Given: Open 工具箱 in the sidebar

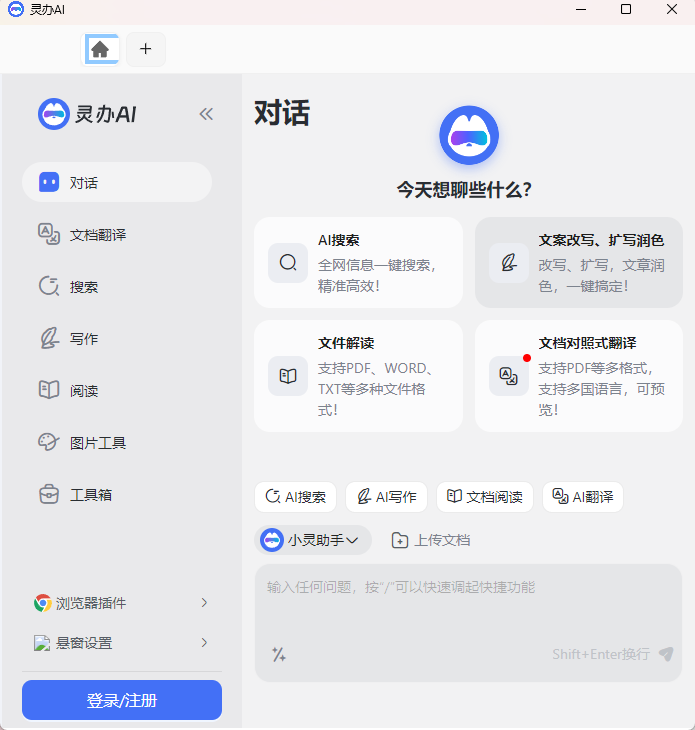Looking at the screenshot, I should (117, 494).
